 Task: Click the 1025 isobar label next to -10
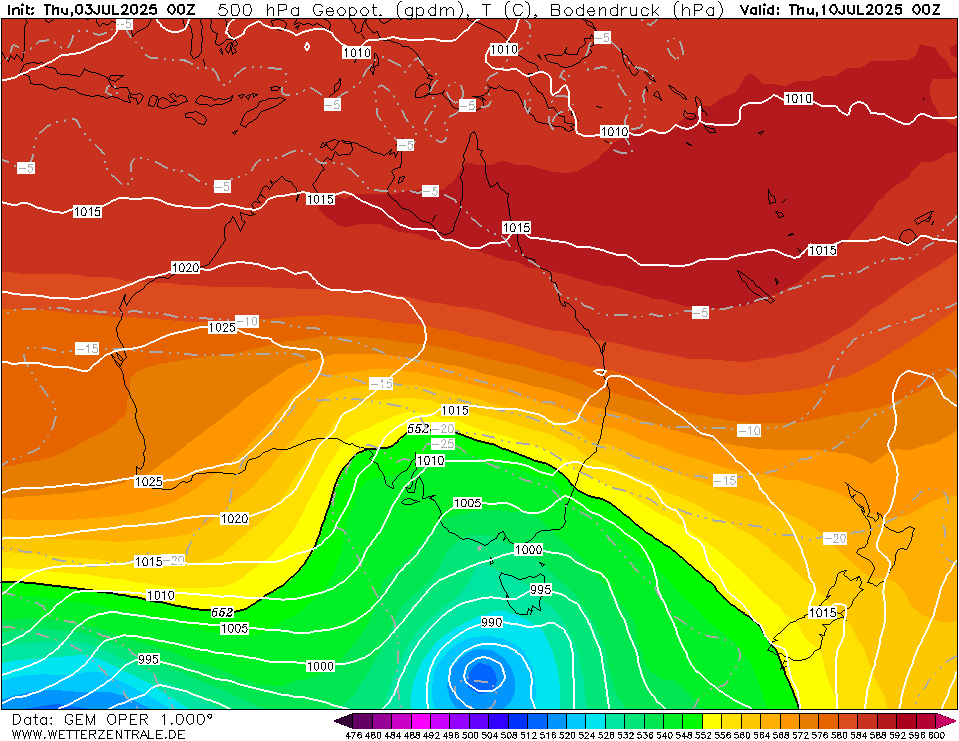click(x=222, y=327)
